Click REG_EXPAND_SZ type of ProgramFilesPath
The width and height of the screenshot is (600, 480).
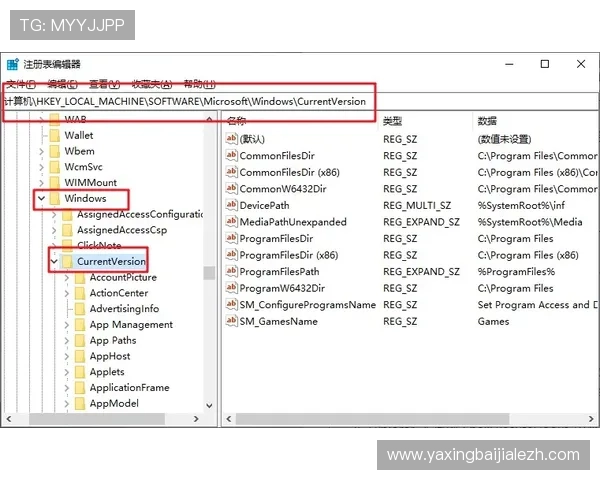point(421,272)
